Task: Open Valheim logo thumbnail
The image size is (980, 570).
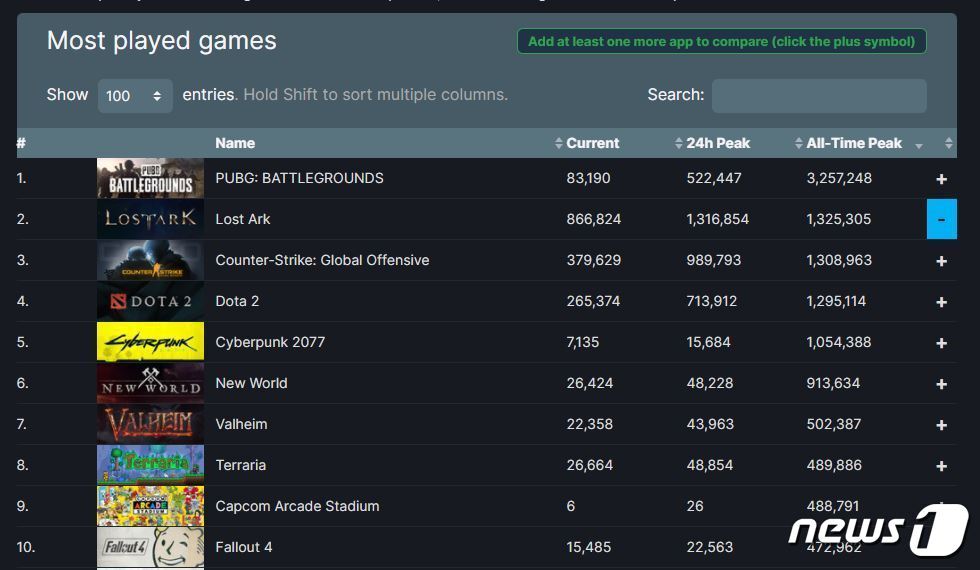Action: [x=150, y=424]
